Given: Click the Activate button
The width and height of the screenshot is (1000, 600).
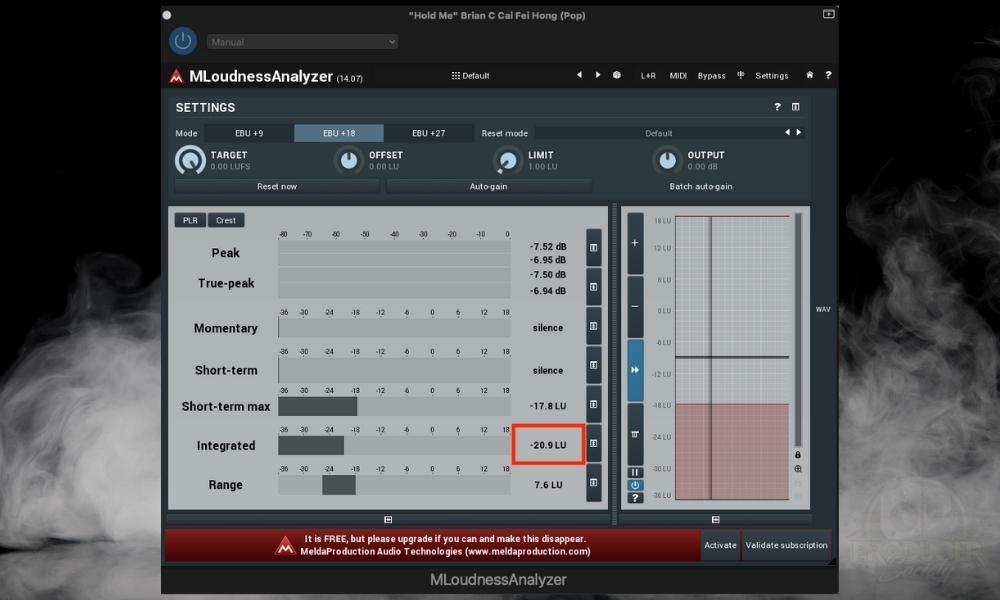Looking at the screenshot, I should click(720, 545).
